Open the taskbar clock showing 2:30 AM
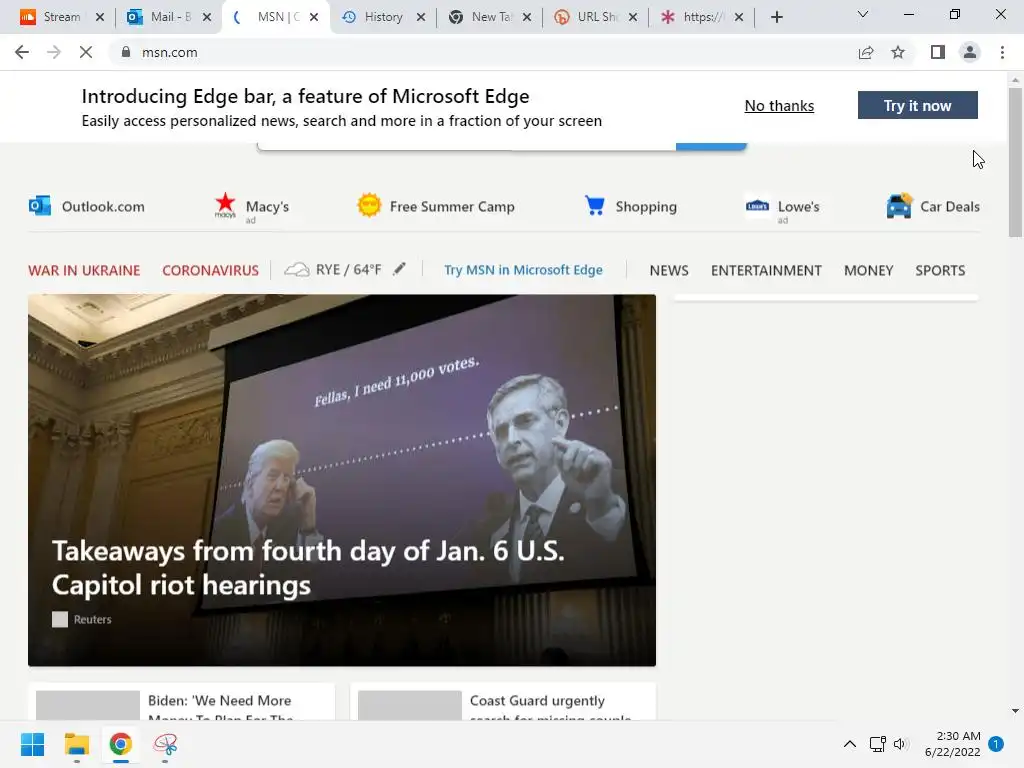 pyautogui.click(x=953, y=744)
